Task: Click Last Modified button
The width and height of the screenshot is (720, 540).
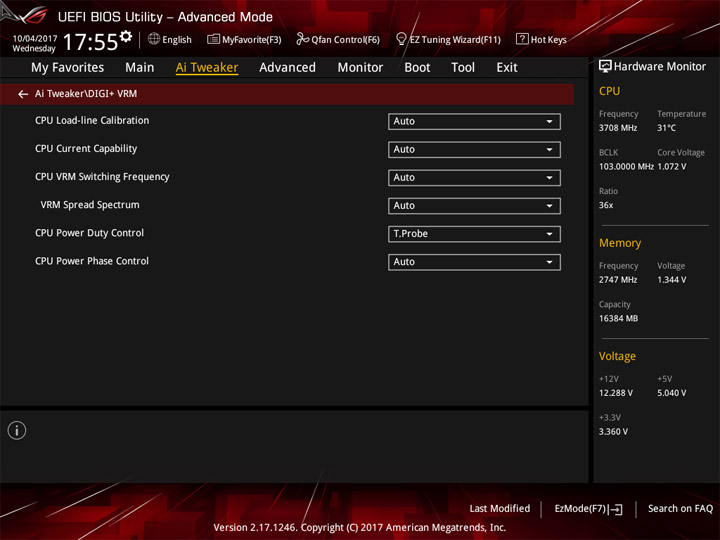Action: point(500,509)
